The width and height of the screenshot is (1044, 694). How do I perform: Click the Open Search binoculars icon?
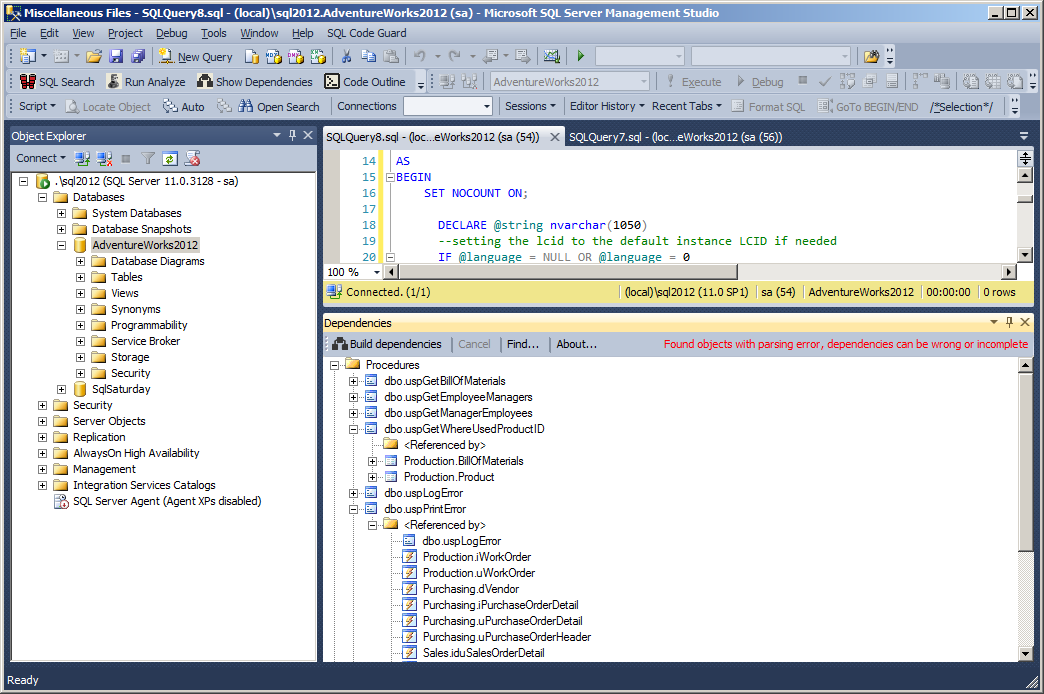[x=246, y=107]
